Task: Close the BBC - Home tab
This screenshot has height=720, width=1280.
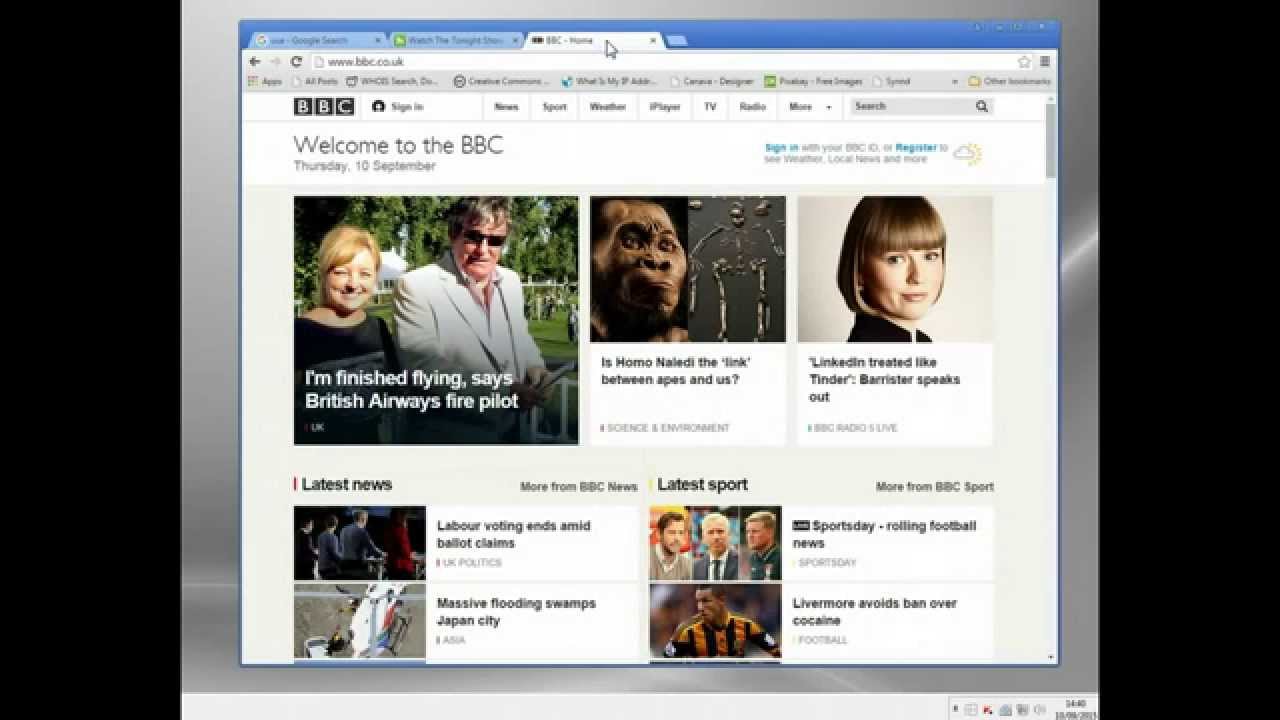Action: pos(653,40)
